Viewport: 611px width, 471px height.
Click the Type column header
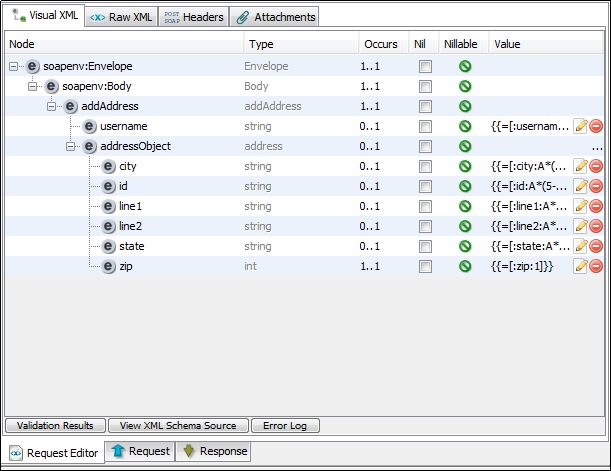301,44
